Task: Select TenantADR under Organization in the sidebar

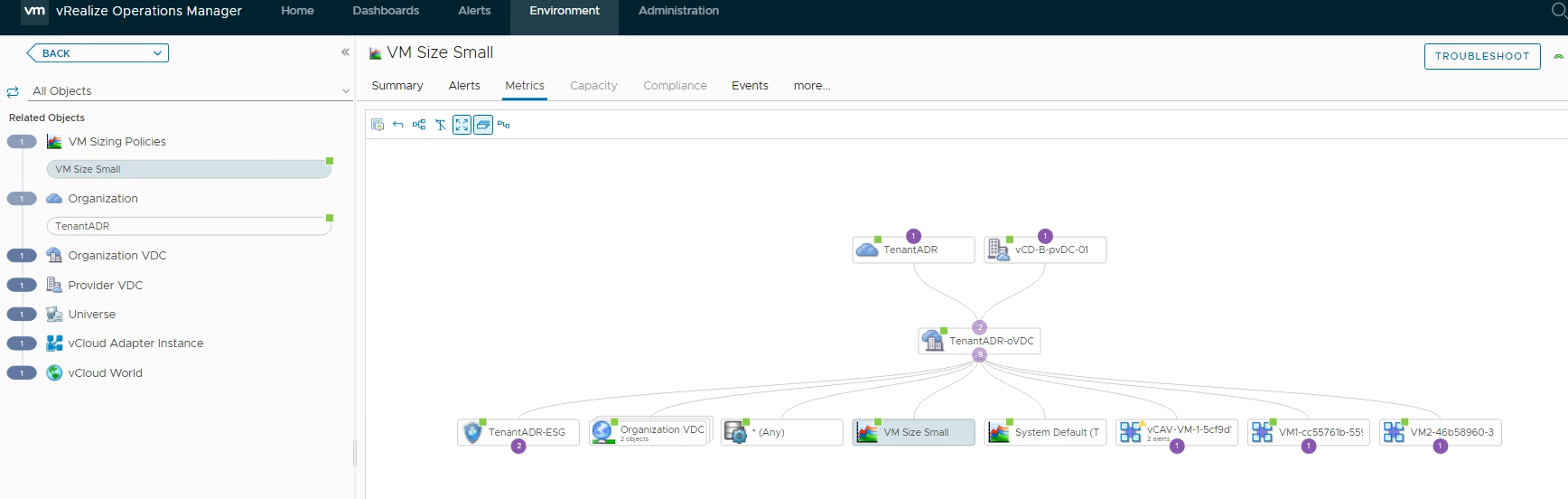Action: pyautogui.click(x=188, y=226)
